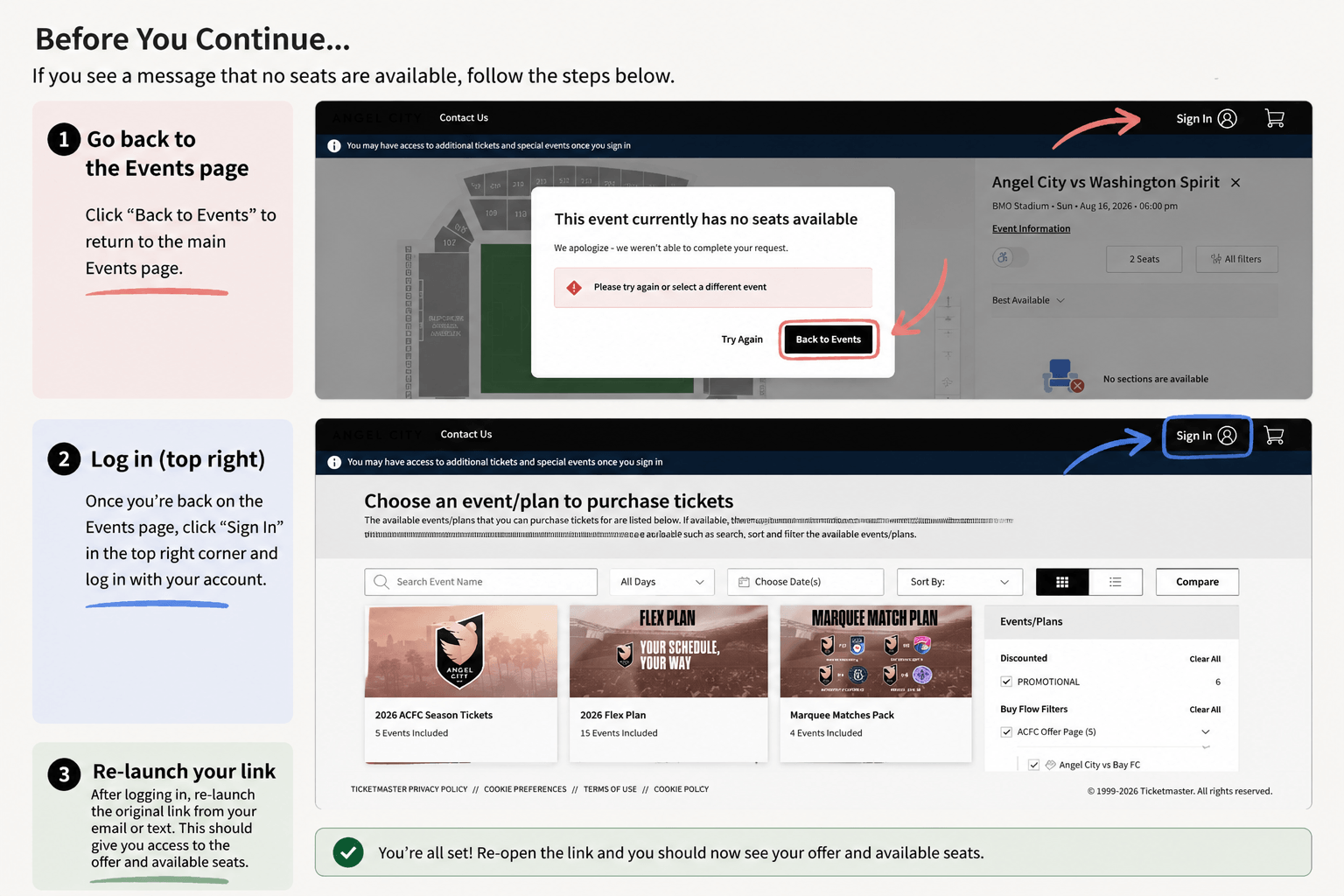Click the Search Event Name field
Image resolution: width=1344 pixels, height=896 pixels.
click(x=480, y=582)
